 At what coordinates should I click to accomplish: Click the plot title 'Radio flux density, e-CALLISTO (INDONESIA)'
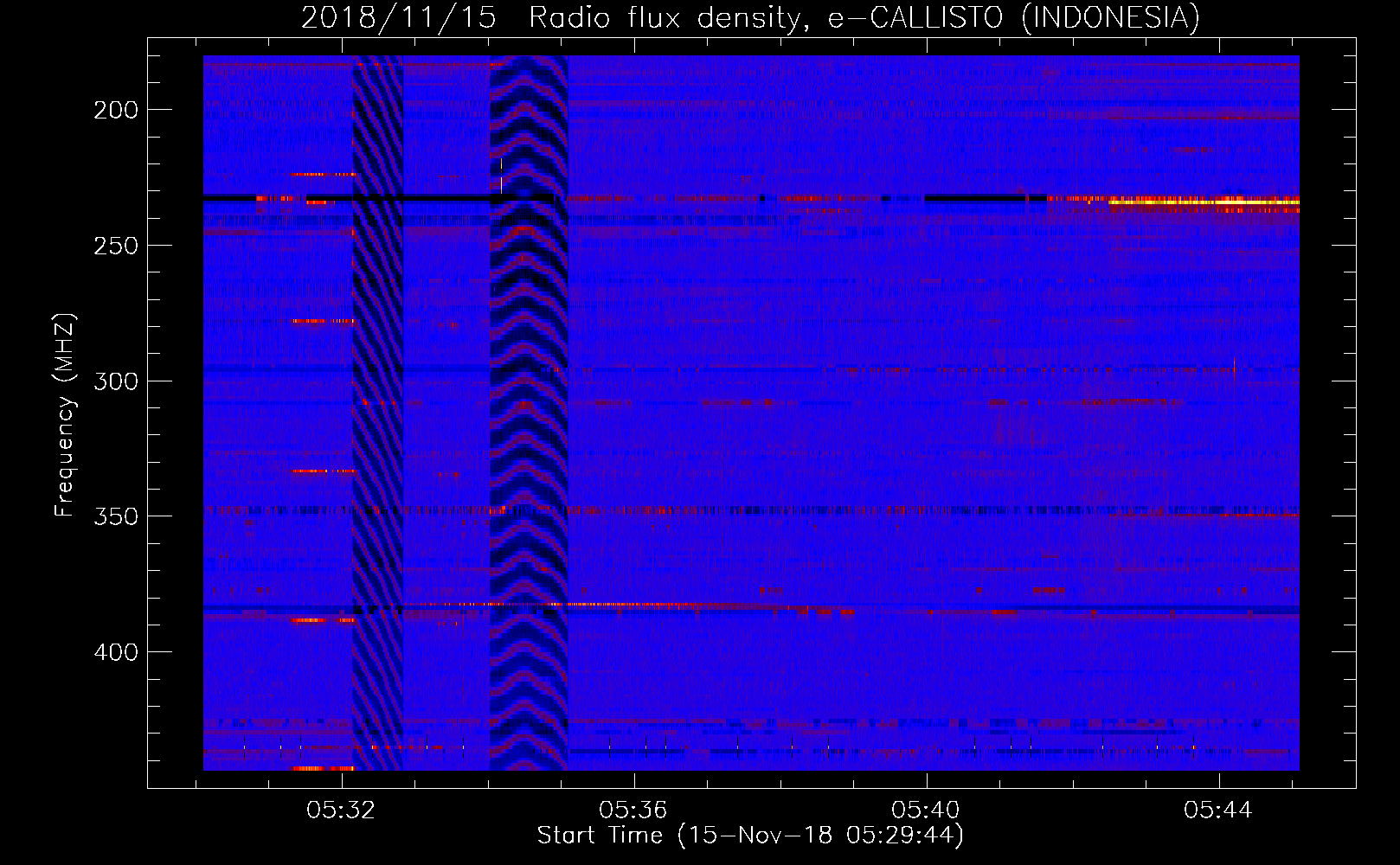coord(864,17)
